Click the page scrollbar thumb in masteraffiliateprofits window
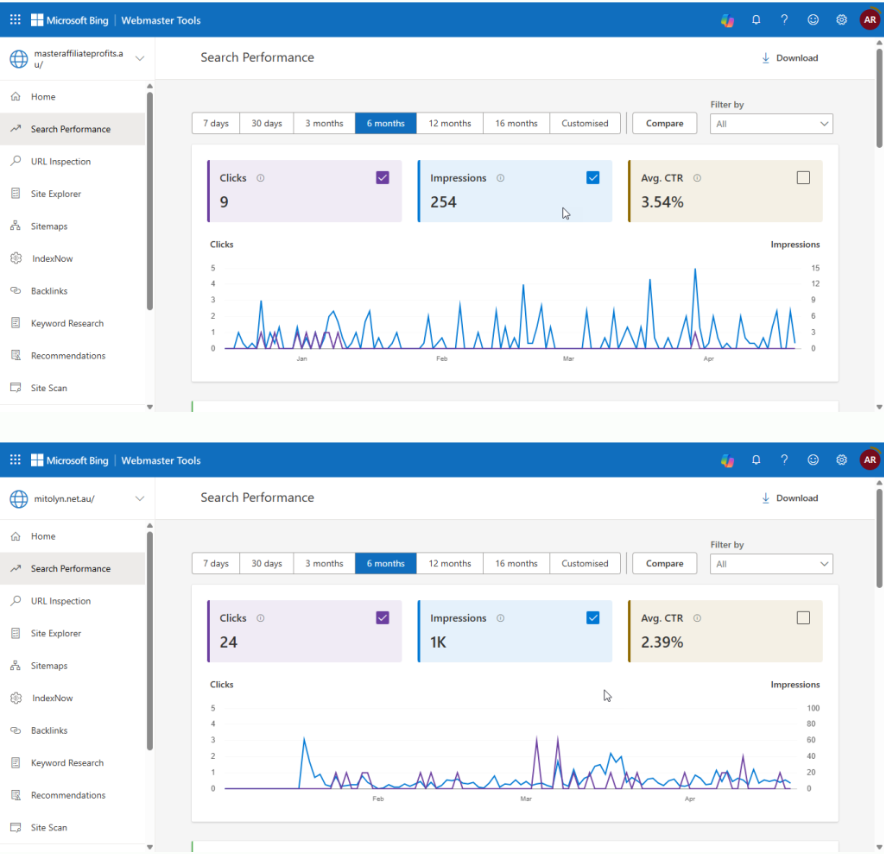 (879, 99)
